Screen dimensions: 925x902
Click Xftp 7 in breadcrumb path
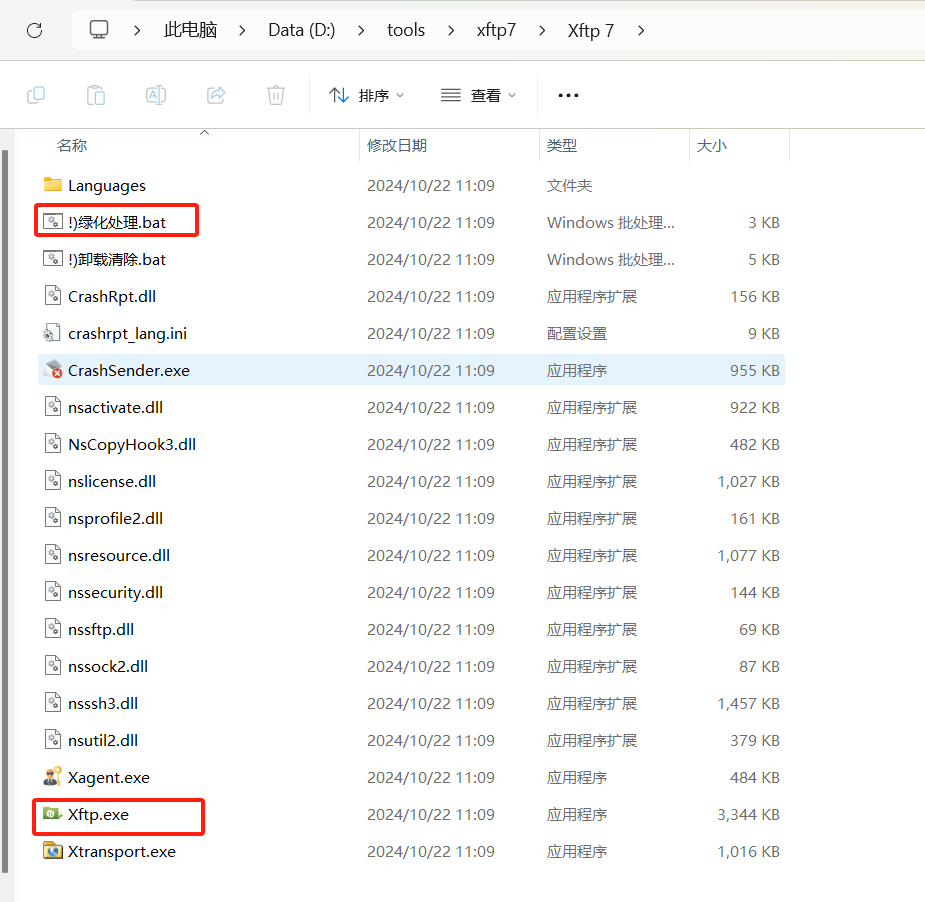pos(591,30)
